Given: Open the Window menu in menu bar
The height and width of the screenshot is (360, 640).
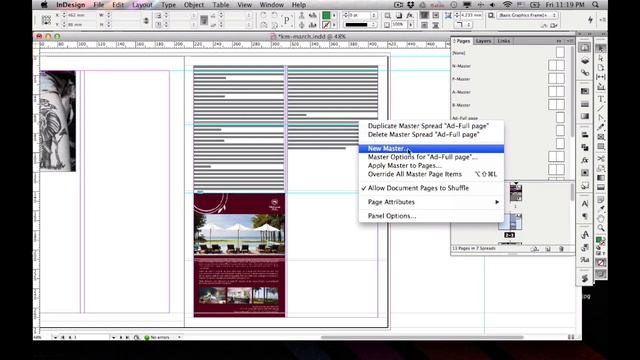Looking at the screenshot, I should click(x=271, y=5).
